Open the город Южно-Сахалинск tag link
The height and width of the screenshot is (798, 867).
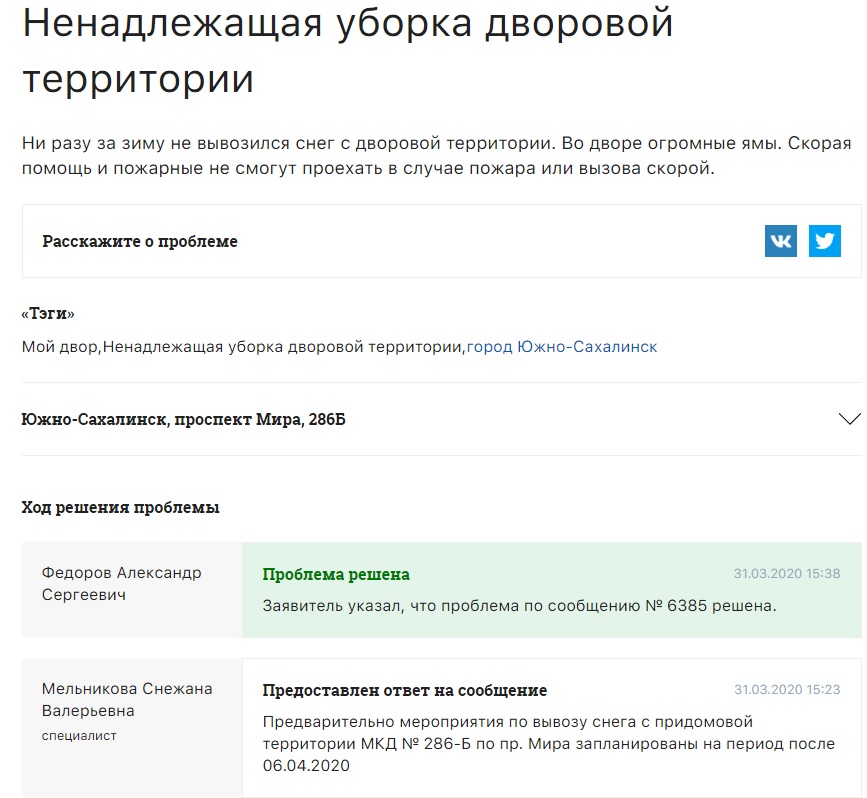coord(562,347)
